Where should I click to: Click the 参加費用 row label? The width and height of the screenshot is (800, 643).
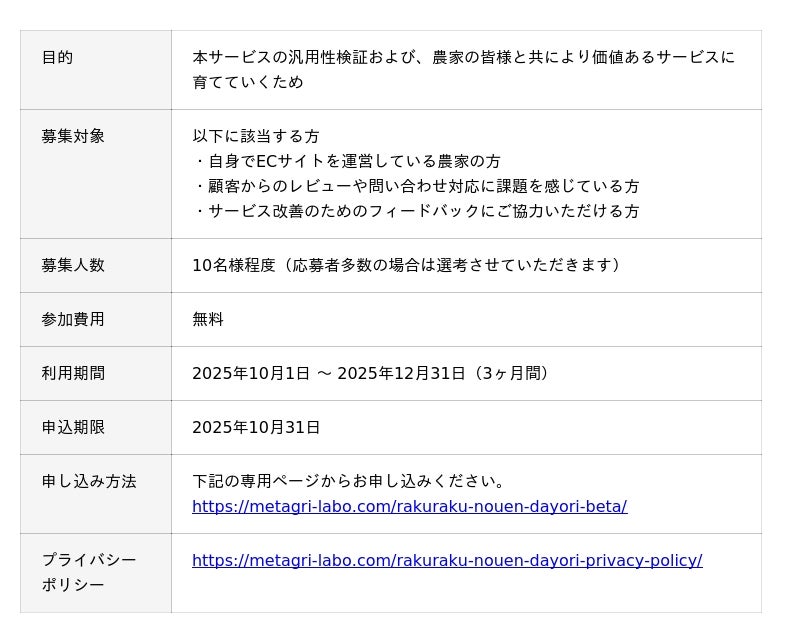coord(73,320)
